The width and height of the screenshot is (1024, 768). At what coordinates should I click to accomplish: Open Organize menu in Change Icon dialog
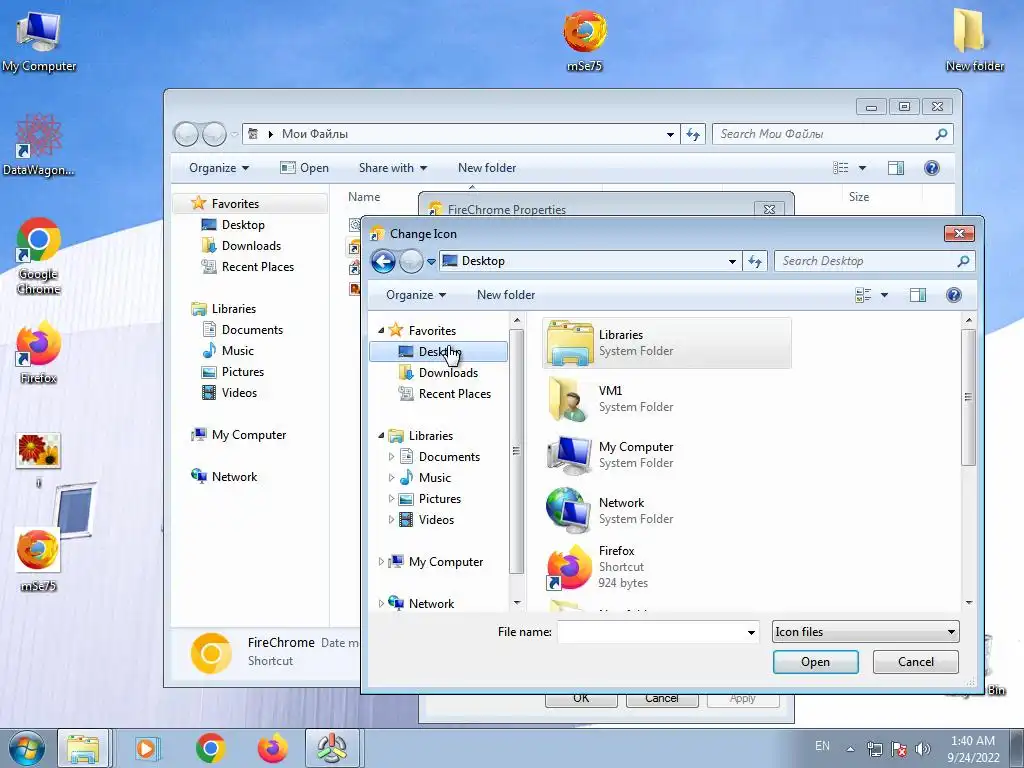pyautogui.click(x=416, y=295)
